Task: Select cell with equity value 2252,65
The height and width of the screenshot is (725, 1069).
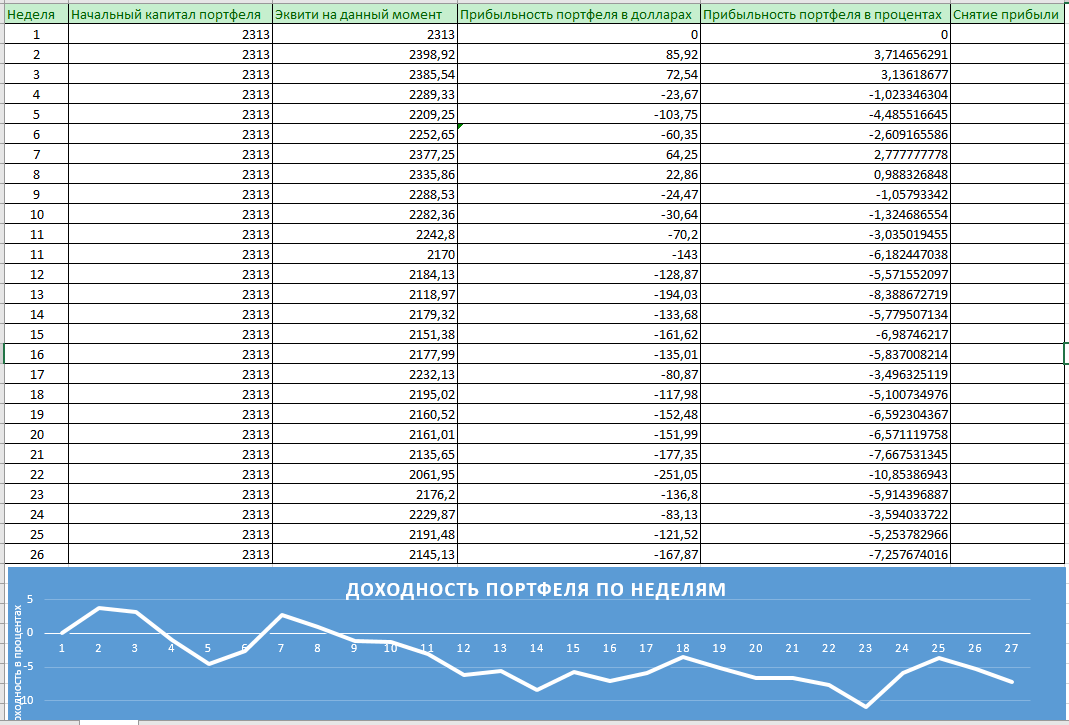Action: coord(364,134)
